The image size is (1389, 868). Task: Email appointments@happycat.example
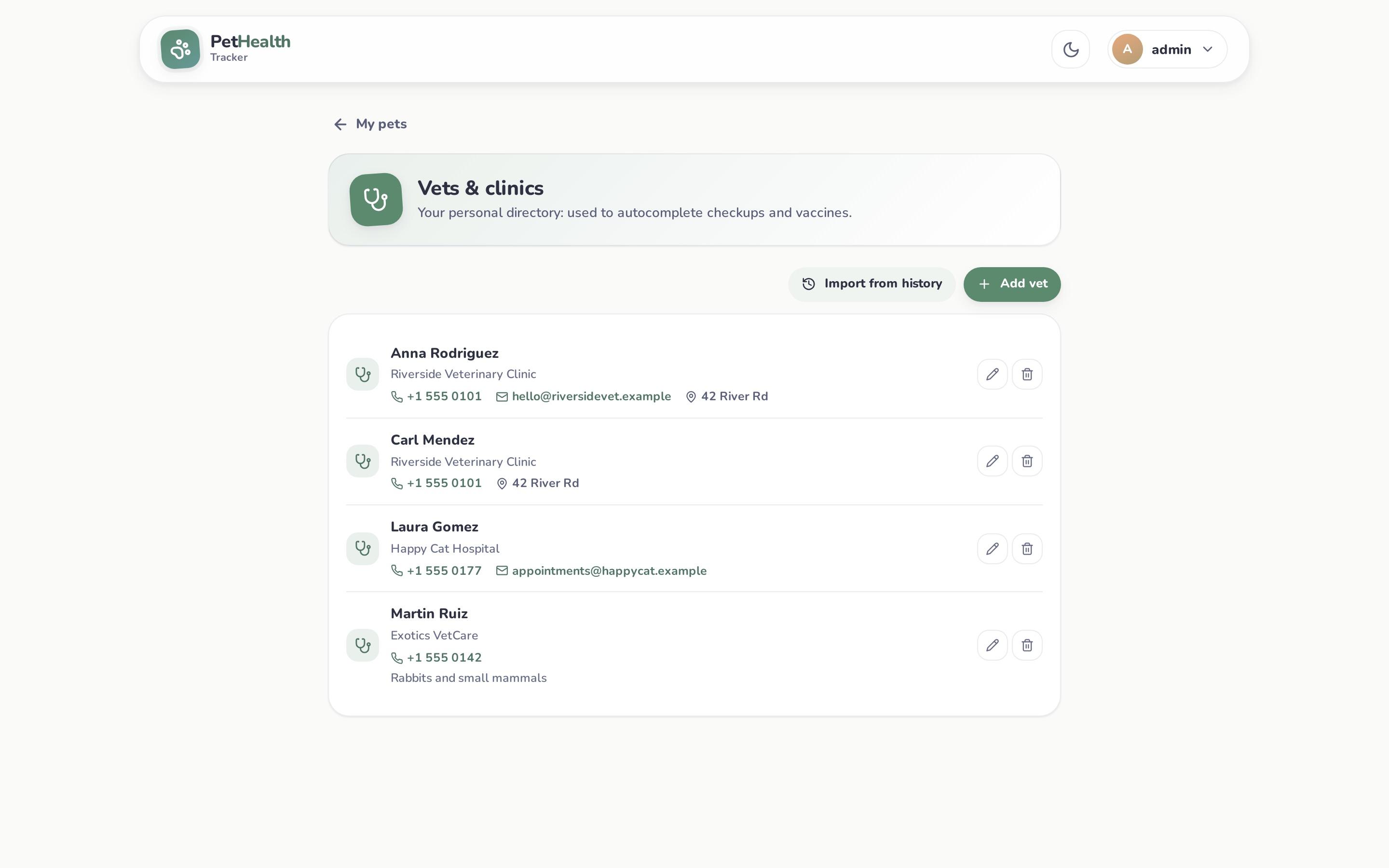(x=601, y=571)
